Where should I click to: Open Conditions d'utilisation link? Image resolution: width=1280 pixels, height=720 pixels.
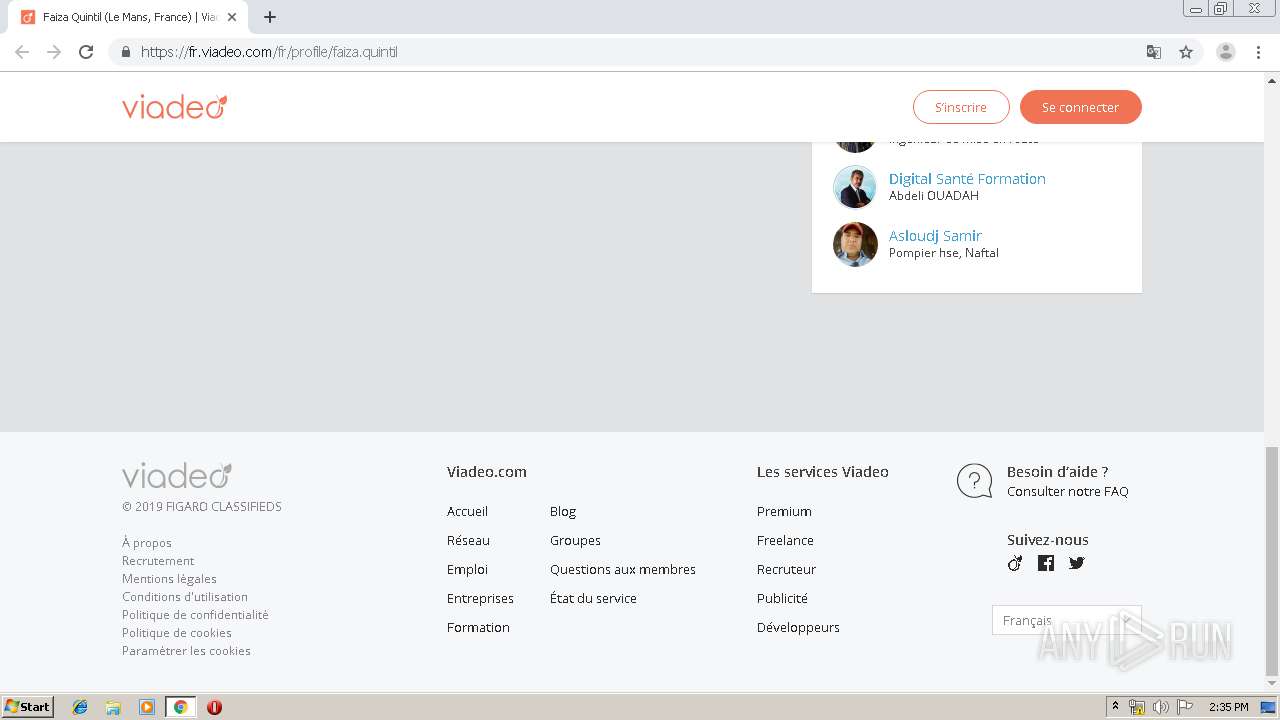pyautogui.click(x=185, y=597)
